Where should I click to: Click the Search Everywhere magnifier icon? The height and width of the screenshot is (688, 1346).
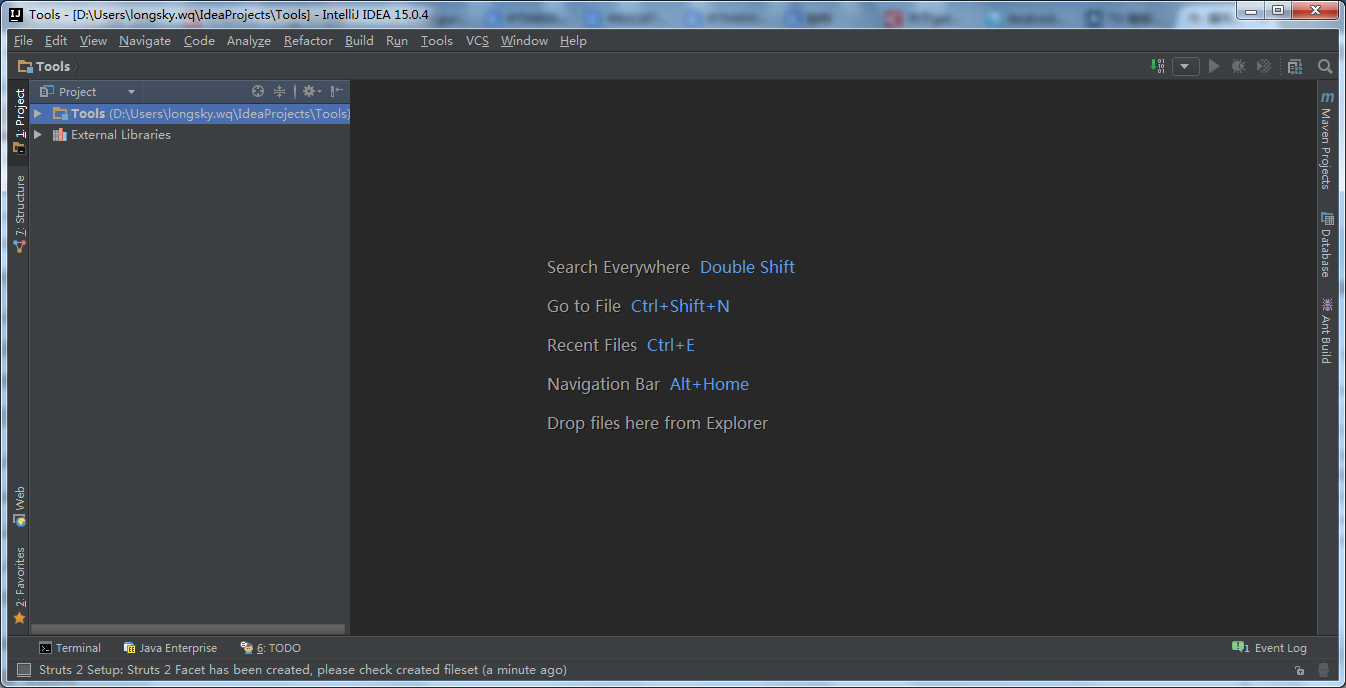click(1325, 66)
